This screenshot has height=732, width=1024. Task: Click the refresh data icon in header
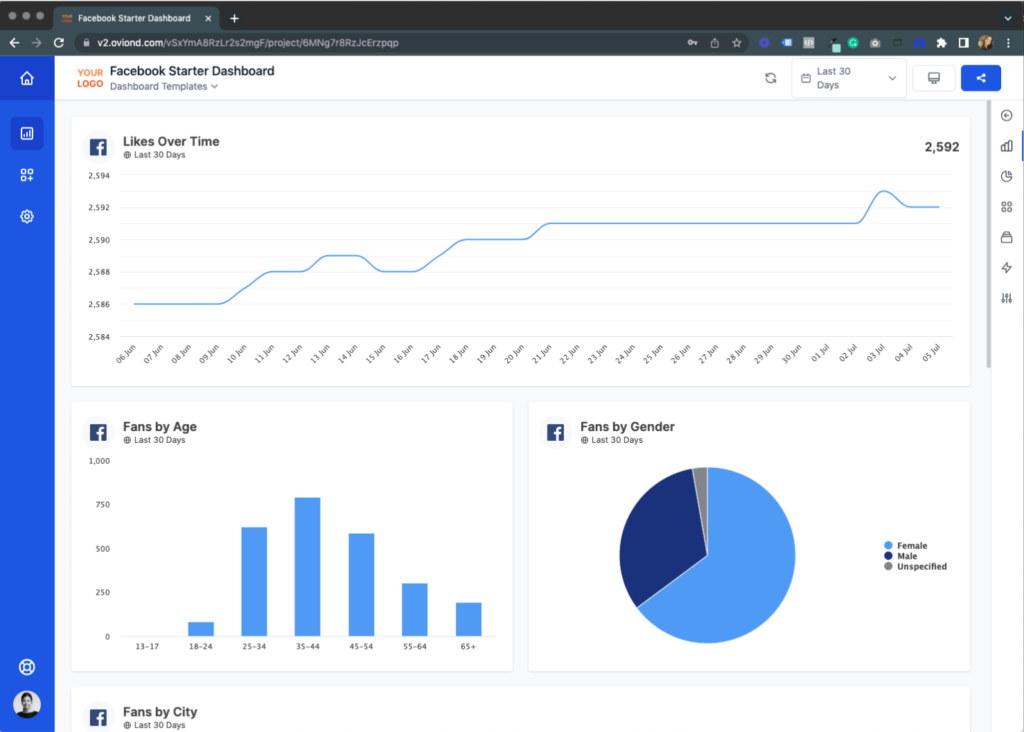pos(771,78)
